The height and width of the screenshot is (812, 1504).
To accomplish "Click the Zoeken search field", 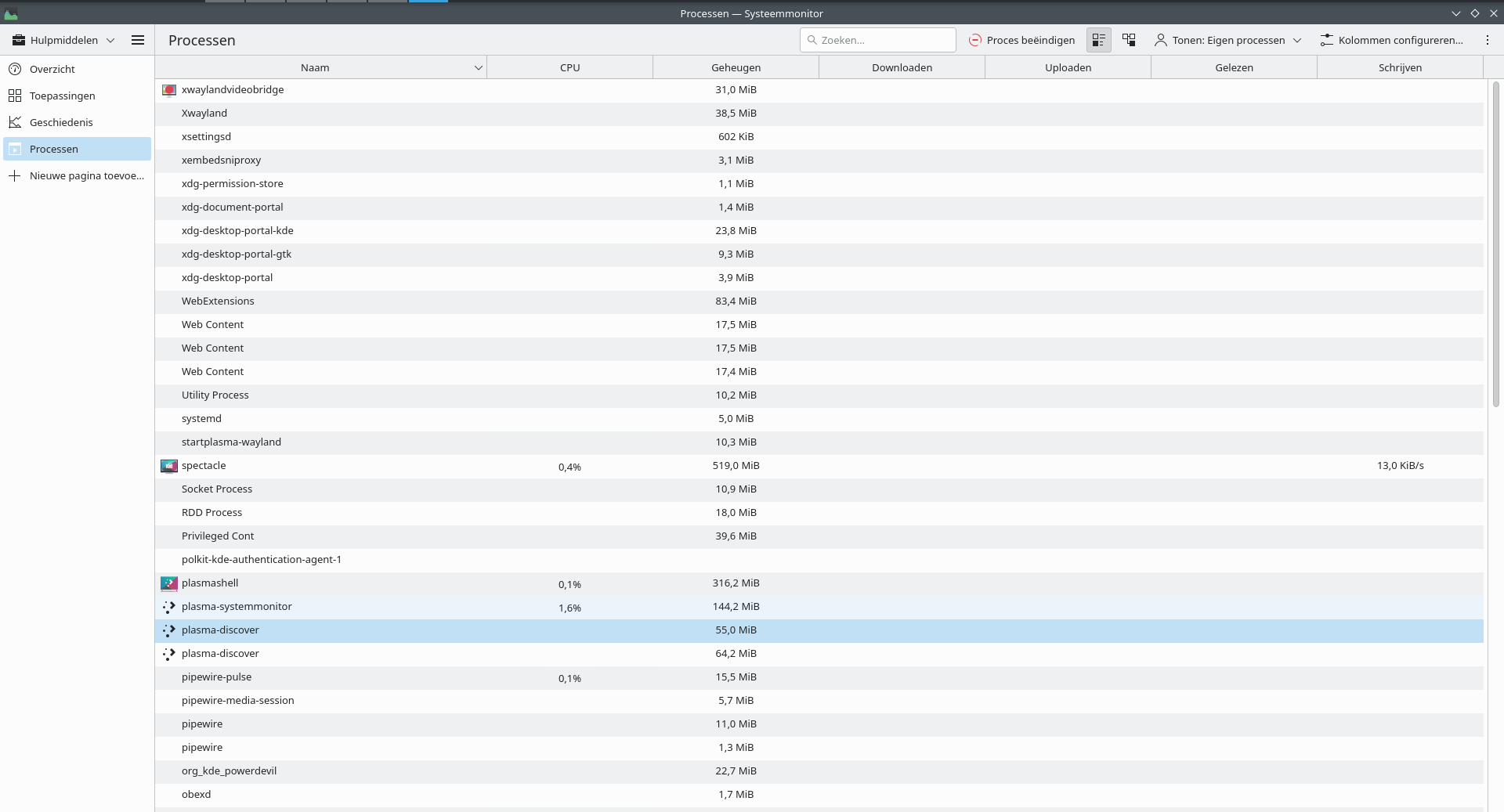I will coord(877,40).
